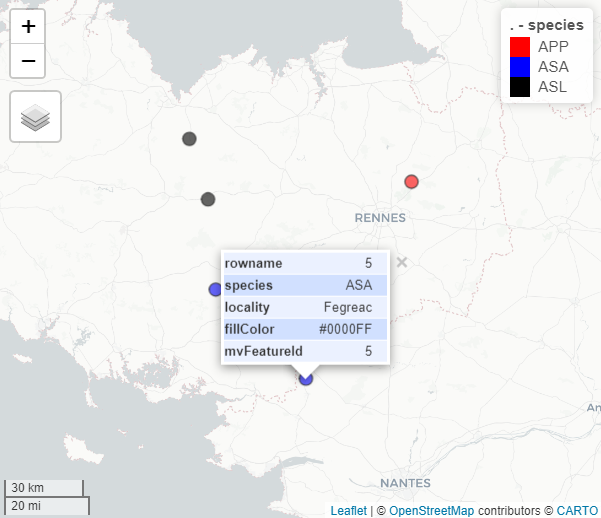Open the Leaflet attribution link

point(348,510)
